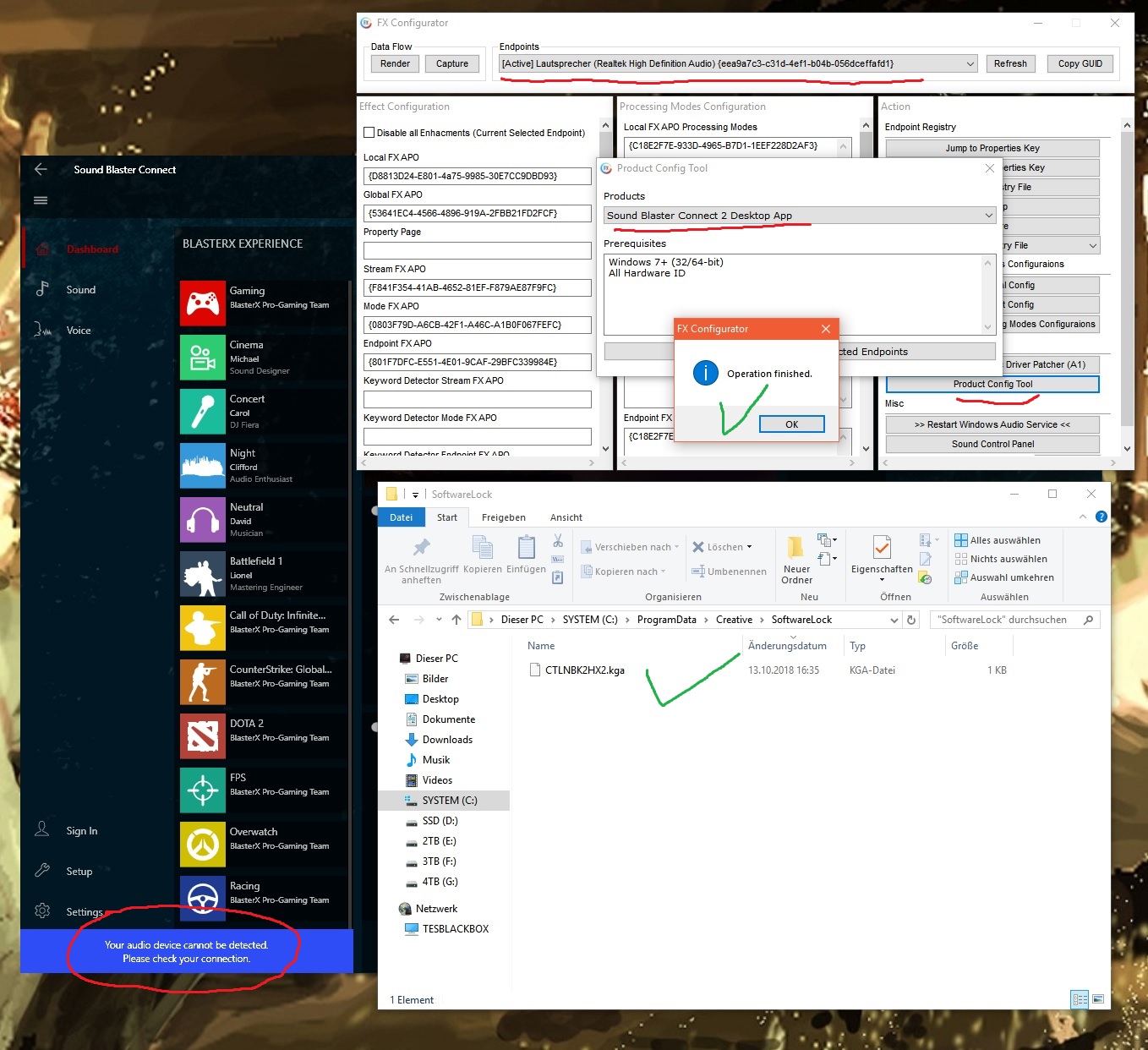Expand the Endpoints dropdown in FX Configurator
This screenshot has height=1050, width=1148.
click(970, 63)
